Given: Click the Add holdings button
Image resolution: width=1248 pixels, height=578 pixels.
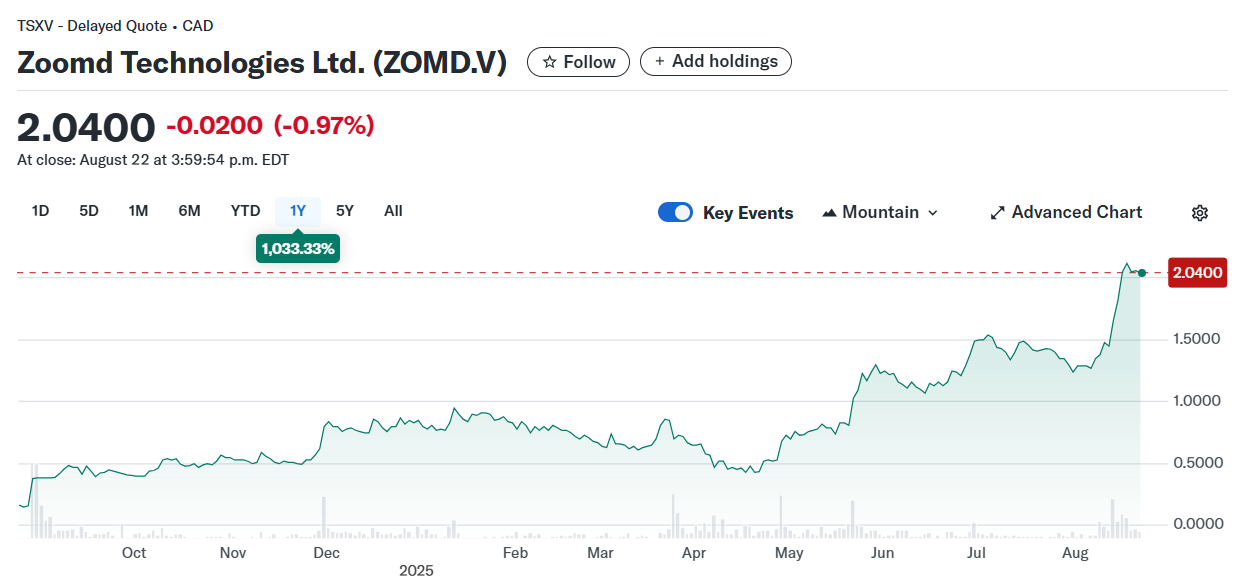Looking at the screenshot, I should (x=716, y=62).
